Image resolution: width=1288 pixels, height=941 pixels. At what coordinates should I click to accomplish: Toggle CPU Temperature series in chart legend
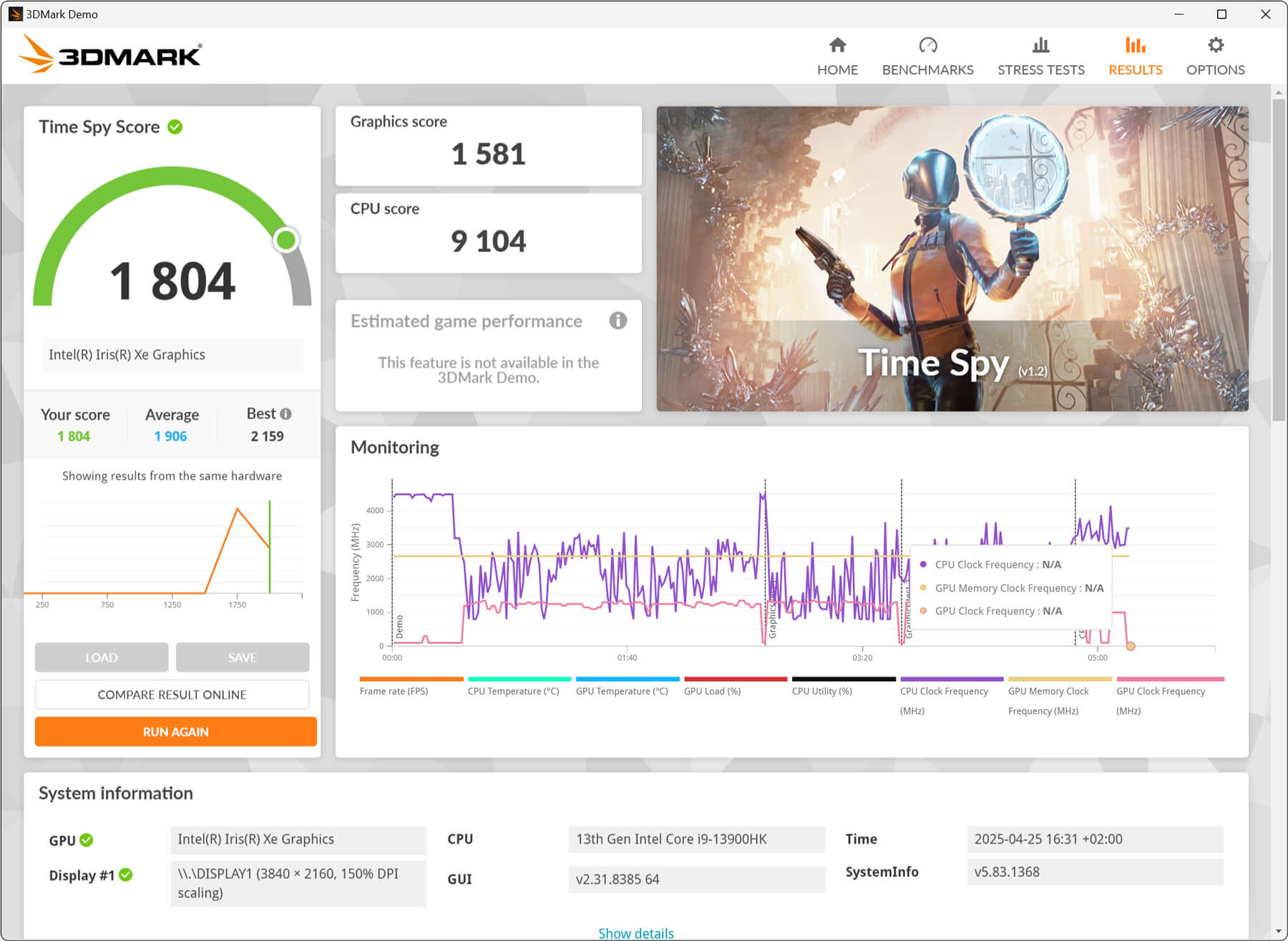(513, 691)
